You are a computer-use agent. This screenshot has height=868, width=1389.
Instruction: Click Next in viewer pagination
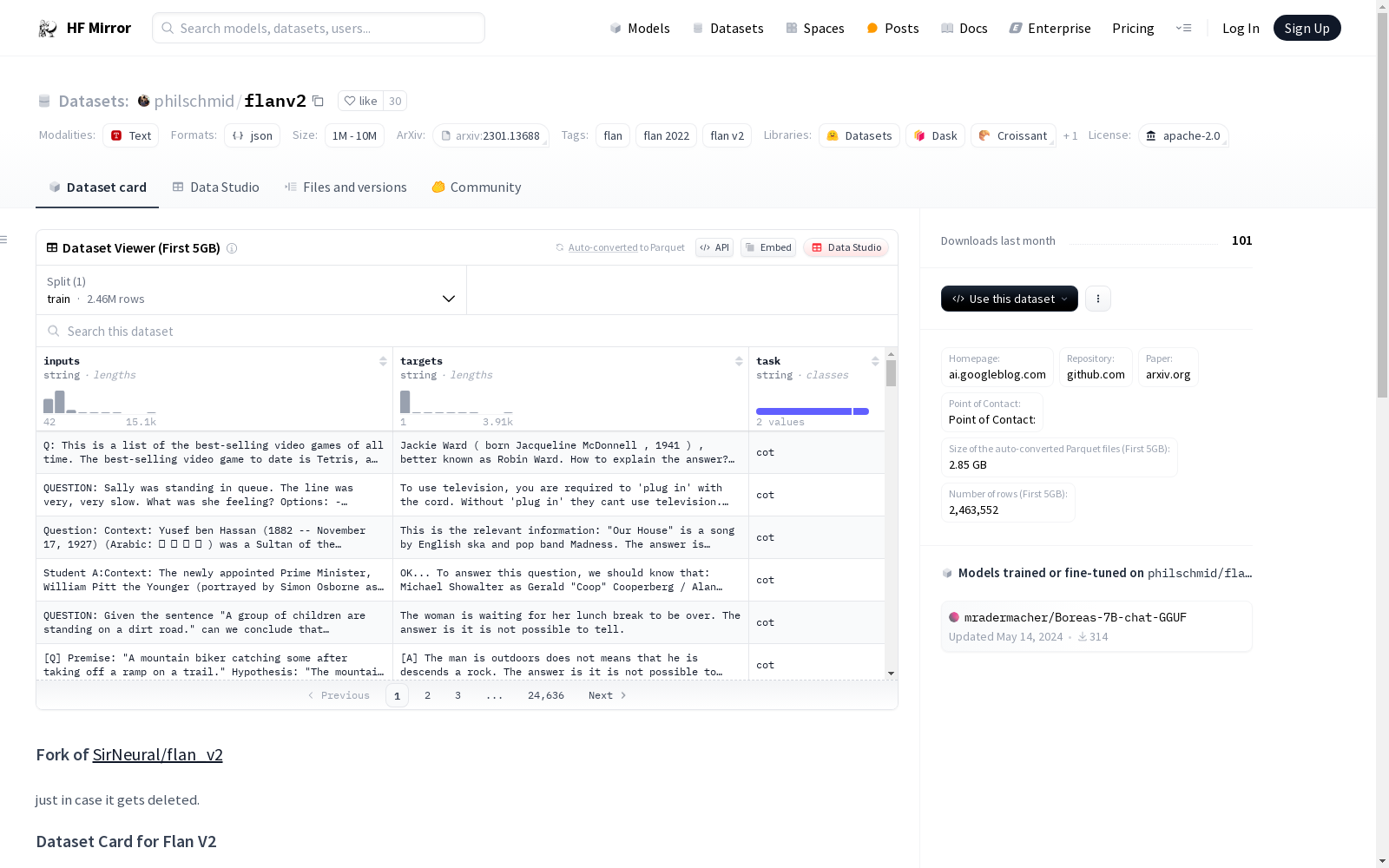click(x=607, y=695)
